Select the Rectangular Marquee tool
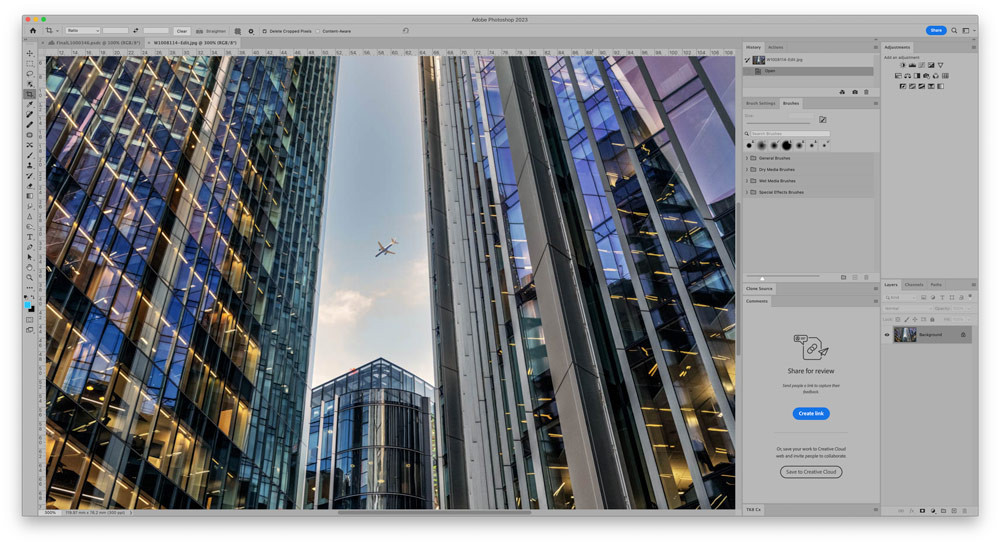Viewport: 1000px width, 545px height. 30,64
